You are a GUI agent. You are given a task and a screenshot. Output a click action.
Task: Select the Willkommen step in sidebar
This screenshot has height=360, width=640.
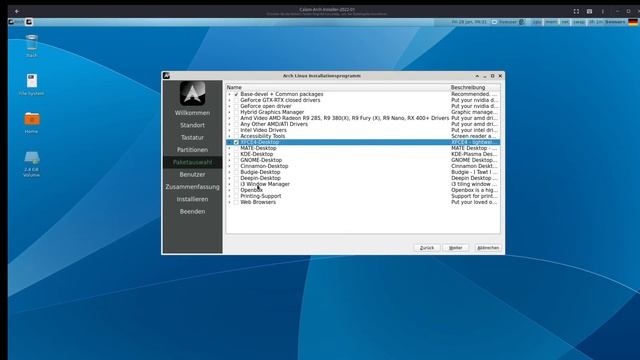192,113
